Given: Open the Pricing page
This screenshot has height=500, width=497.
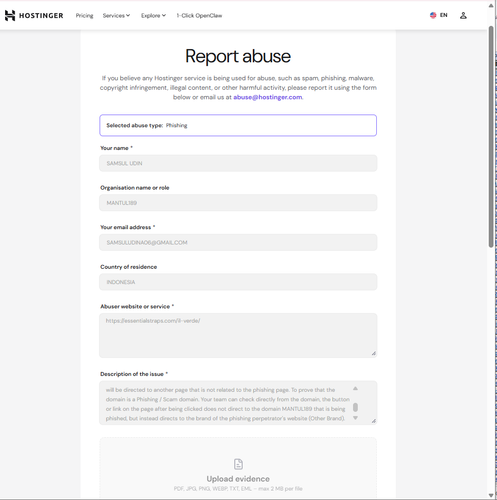Looking at the screenshot, I should (x=84, y=15).
